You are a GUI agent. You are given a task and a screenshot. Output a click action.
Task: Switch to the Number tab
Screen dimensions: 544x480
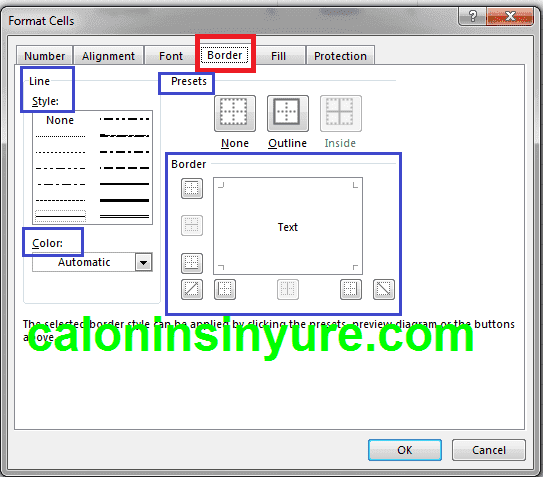pos(44,56)
